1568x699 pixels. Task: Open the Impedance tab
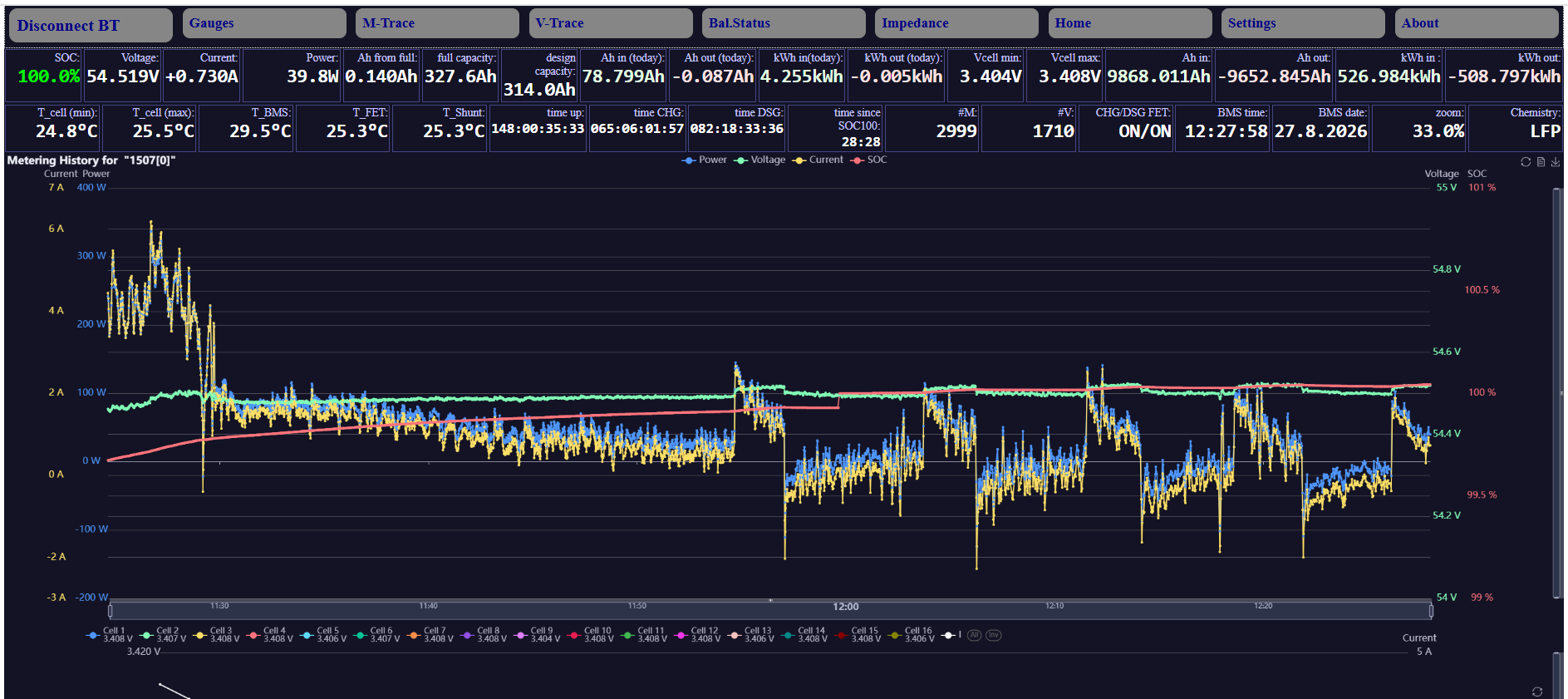tap(956, 23)
